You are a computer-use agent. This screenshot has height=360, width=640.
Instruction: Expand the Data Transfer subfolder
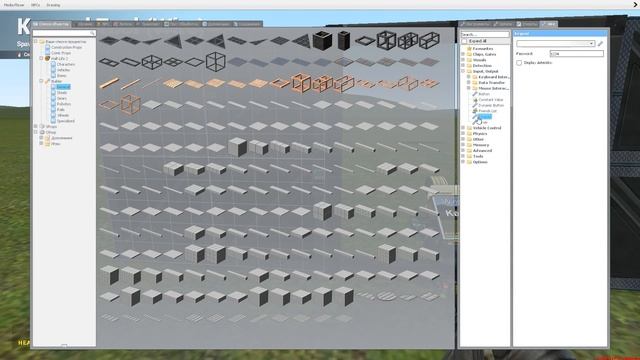(x=469, y=82)
